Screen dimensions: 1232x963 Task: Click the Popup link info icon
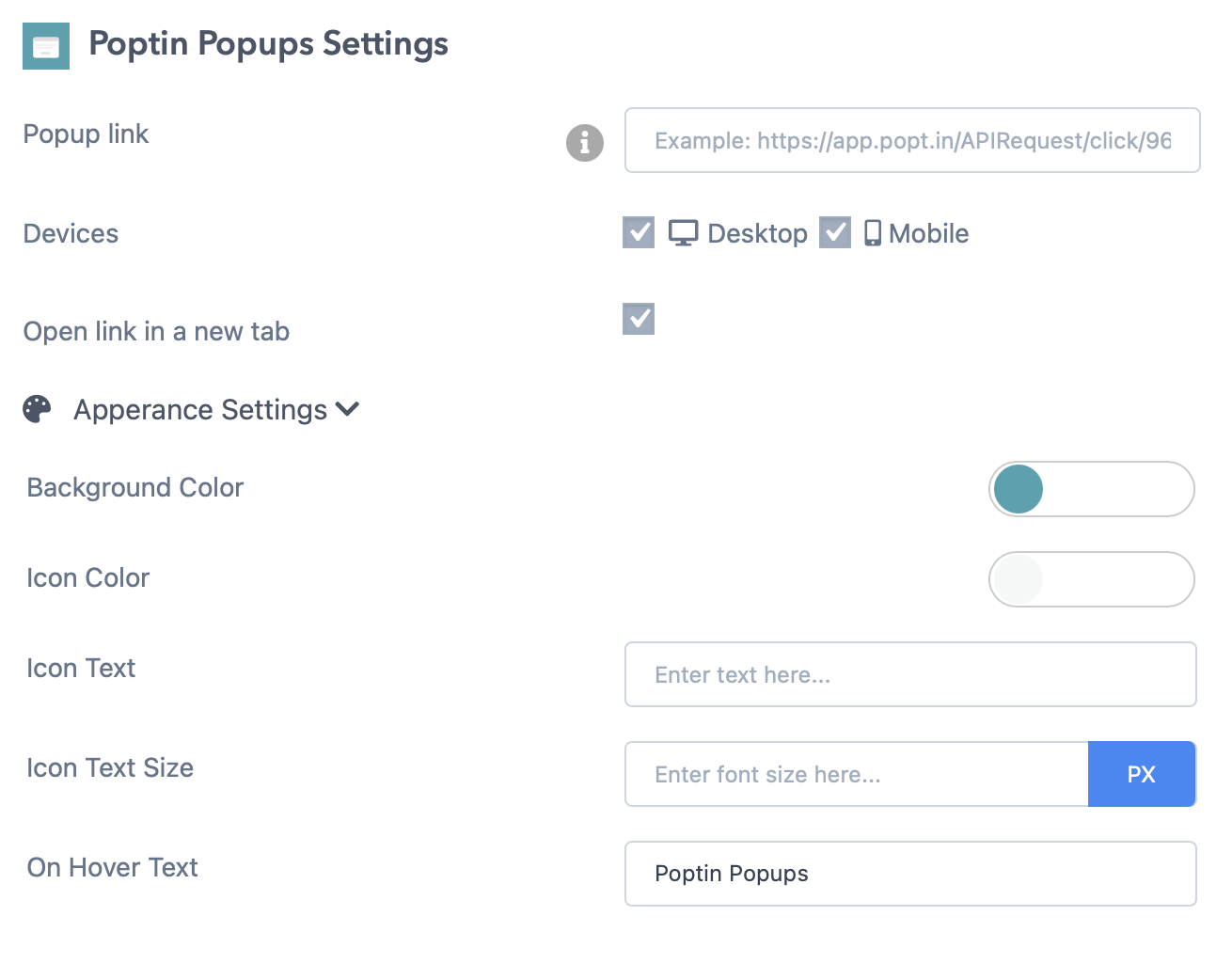click(x=584, y=143)
